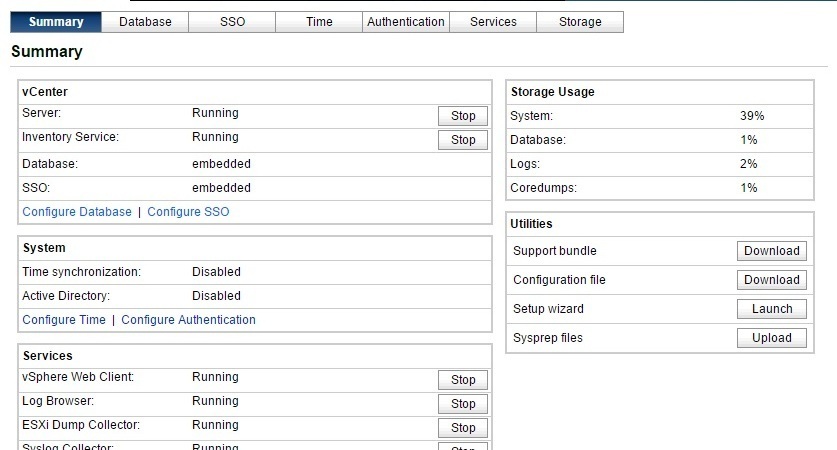The height and width of the screenshot is (450, 837).
Task: Stop the ESXi Dump Collector service
Action: (x=463, y=428)
